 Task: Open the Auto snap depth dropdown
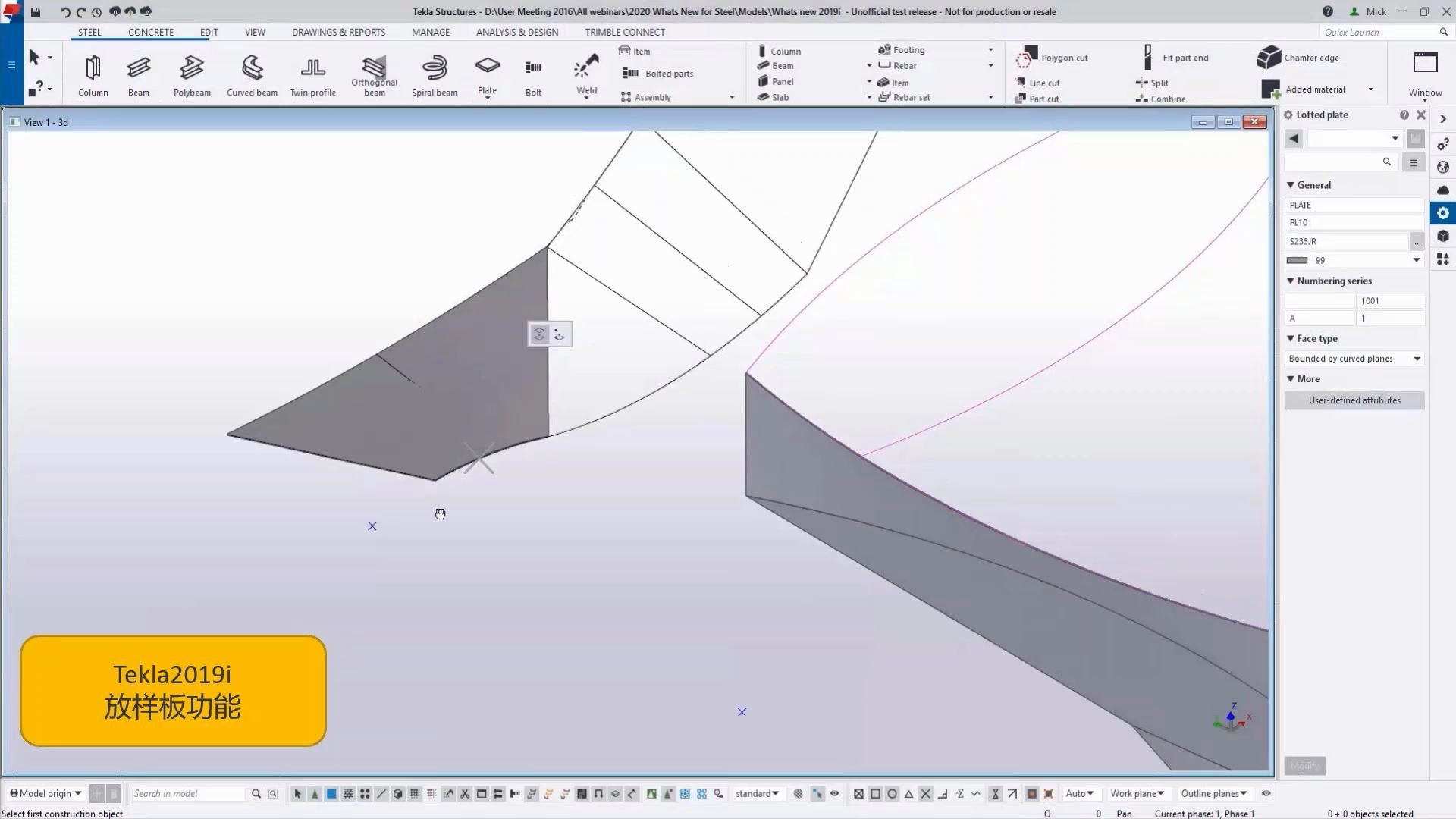pos(1079,793)
